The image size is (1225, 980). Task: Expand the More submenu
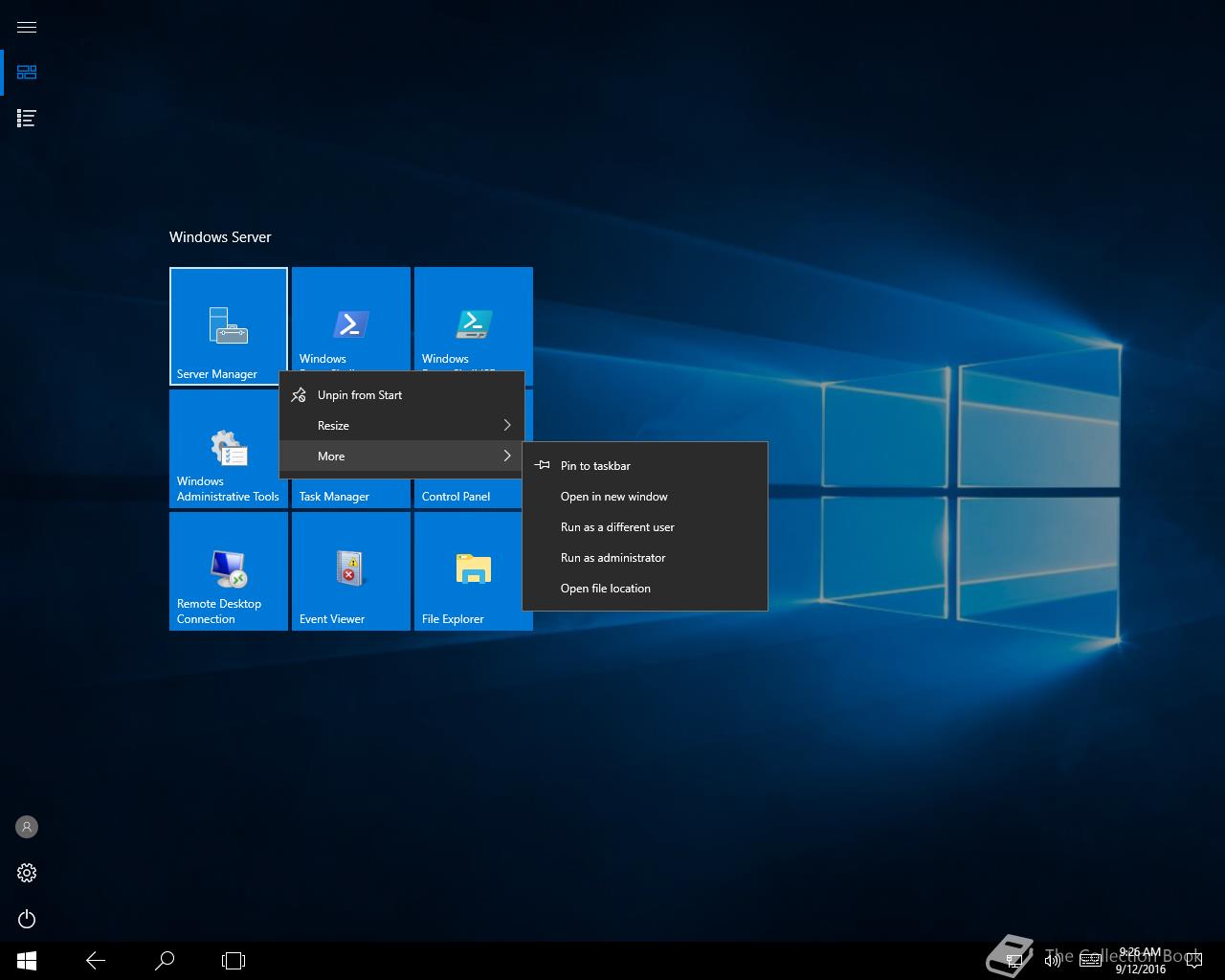coord(402,456)
